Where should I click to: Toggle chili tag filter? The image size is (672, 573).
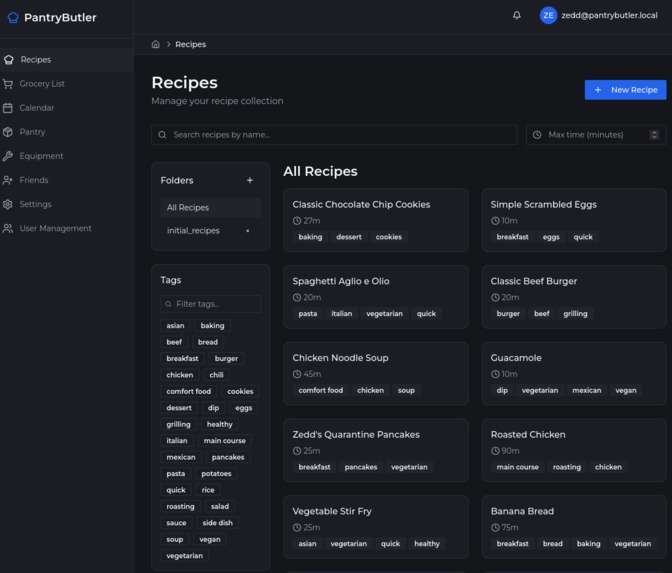(x=216, y=375)
